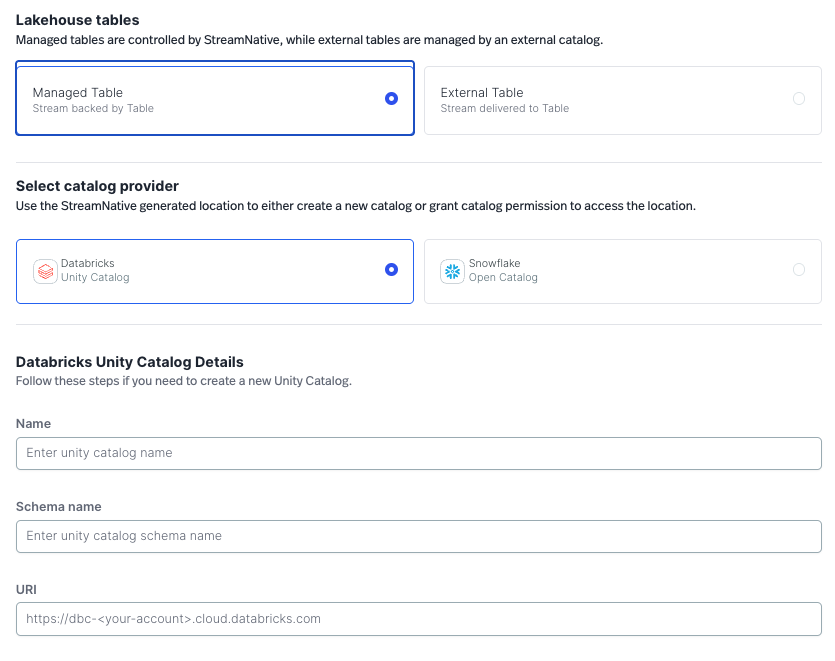Focus the unity catalog Name input field
The height and width of the screenshot is (661, 835).
pos(418,453)
